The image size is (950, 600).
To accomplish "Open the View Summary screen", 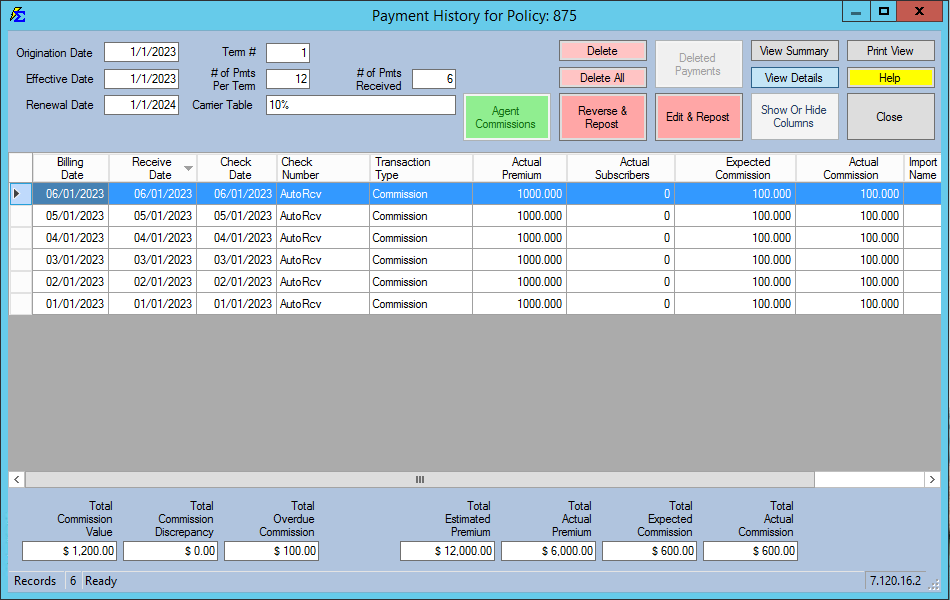I will [794, 51].
